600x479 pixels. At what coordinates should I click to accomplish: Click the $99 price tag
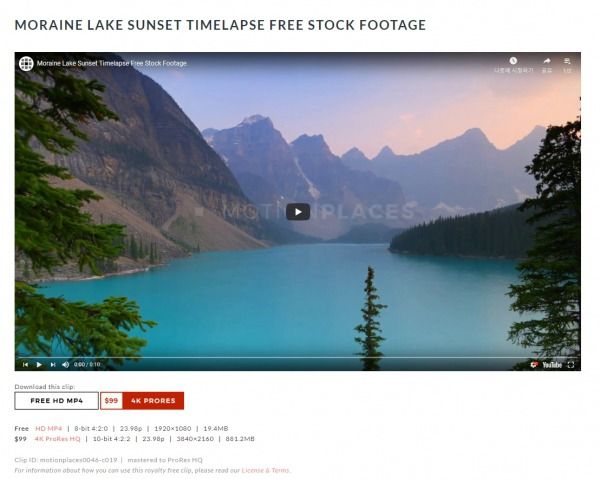[111, 401]
